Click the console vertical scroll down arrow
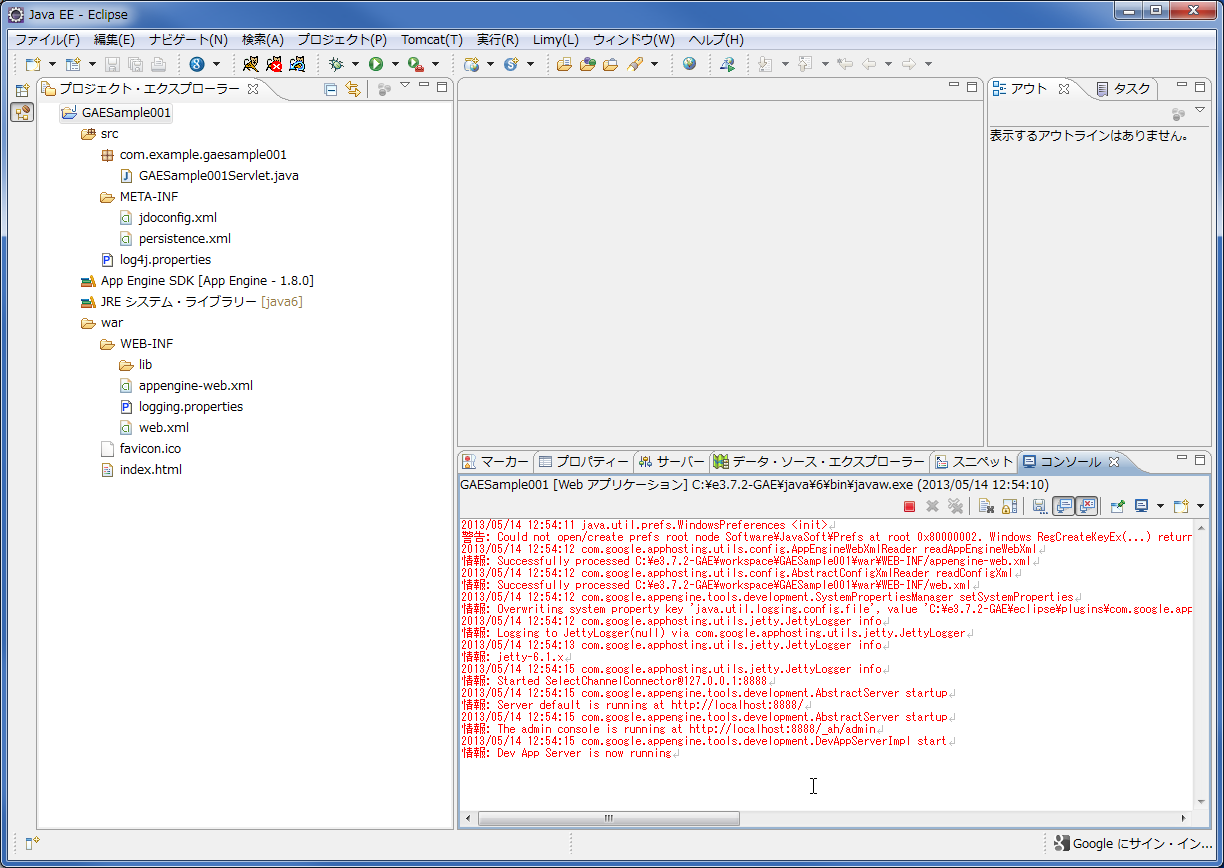This screenshot has width=1224, height=868. click(x=1200, y=802)
